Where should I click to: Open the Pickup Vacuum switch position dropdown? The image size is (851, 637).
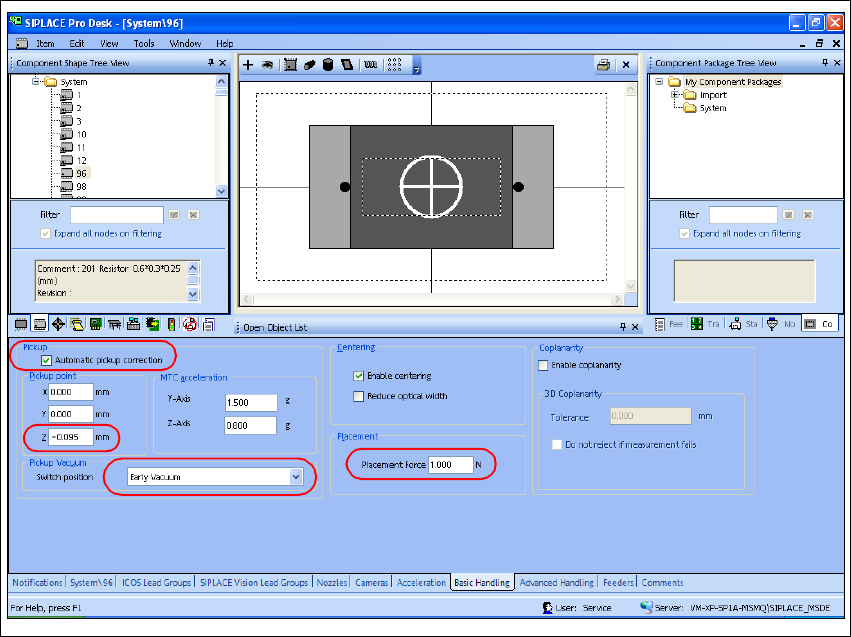(294, 477)
